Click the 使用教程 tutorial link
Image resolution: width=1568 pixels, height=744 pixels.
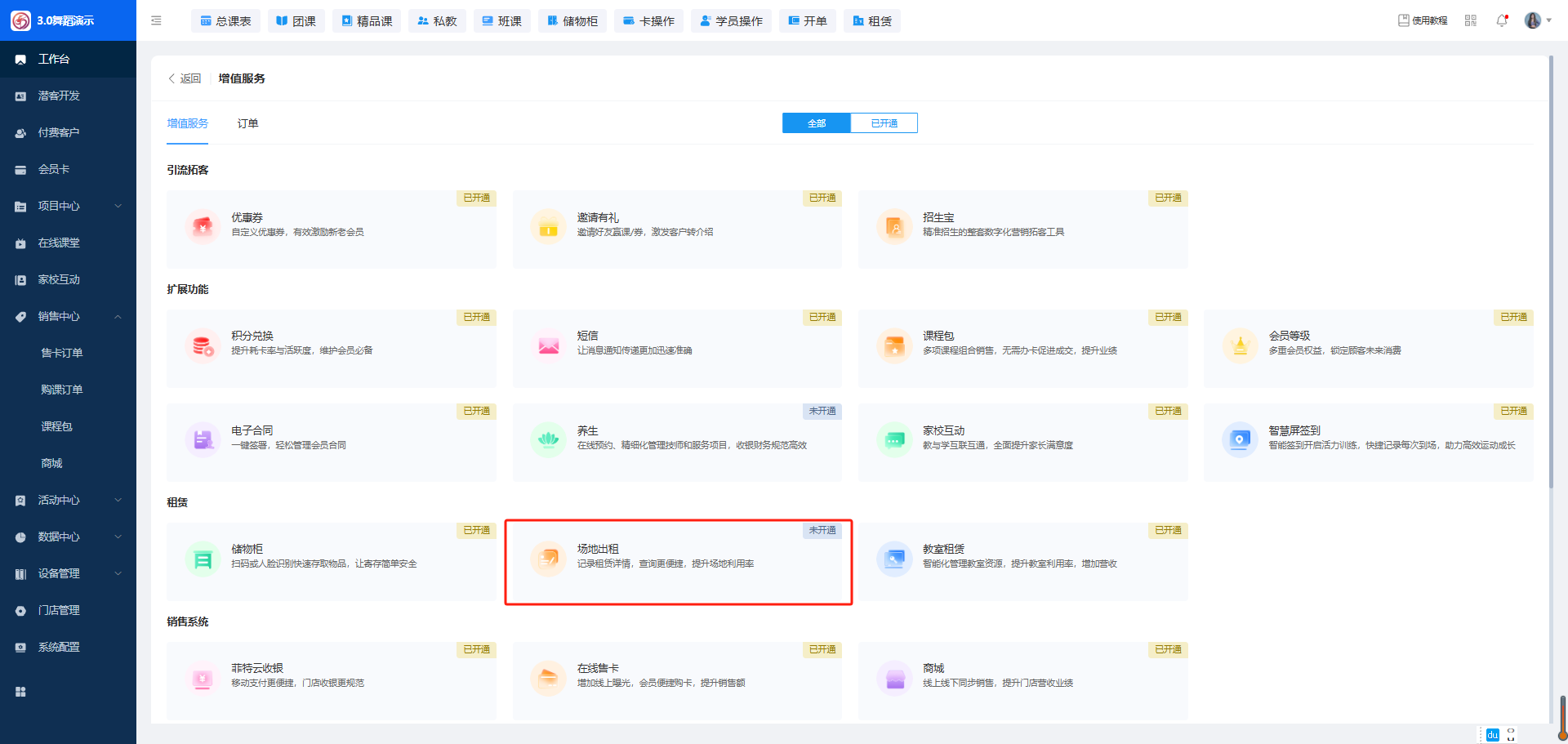click(1422, 20)
